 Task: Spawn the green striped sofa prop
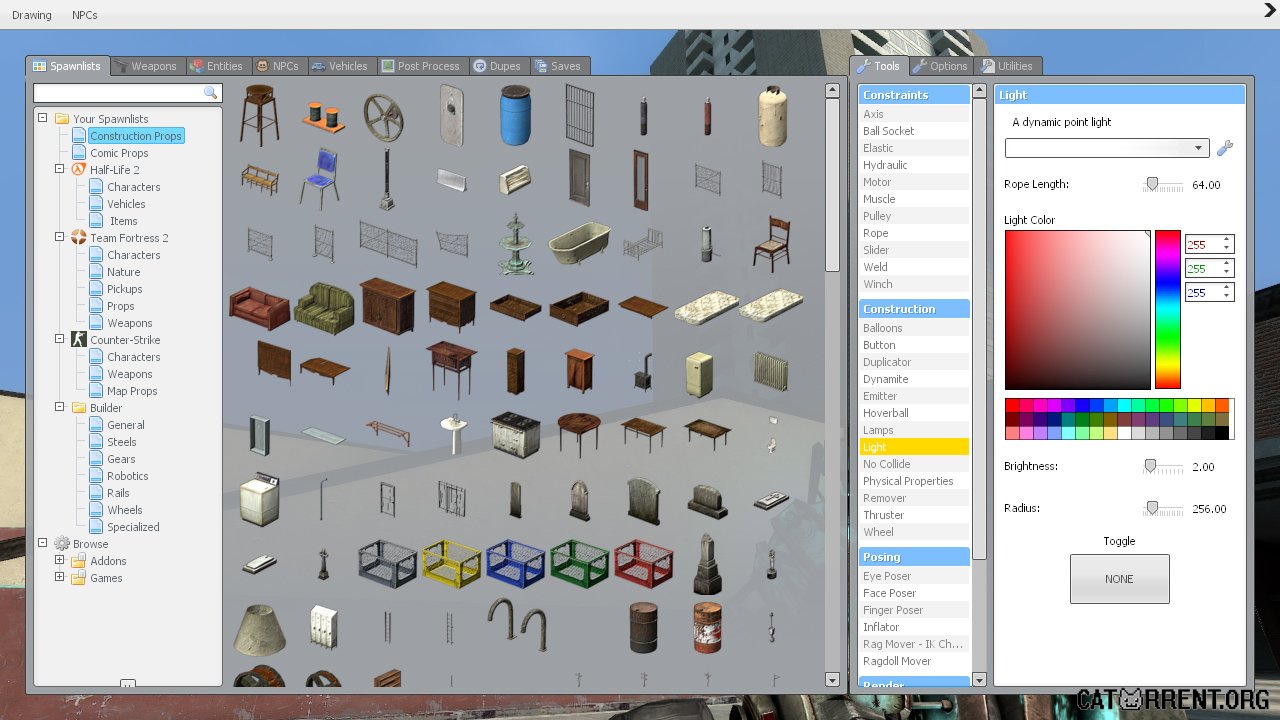(323, 307)
